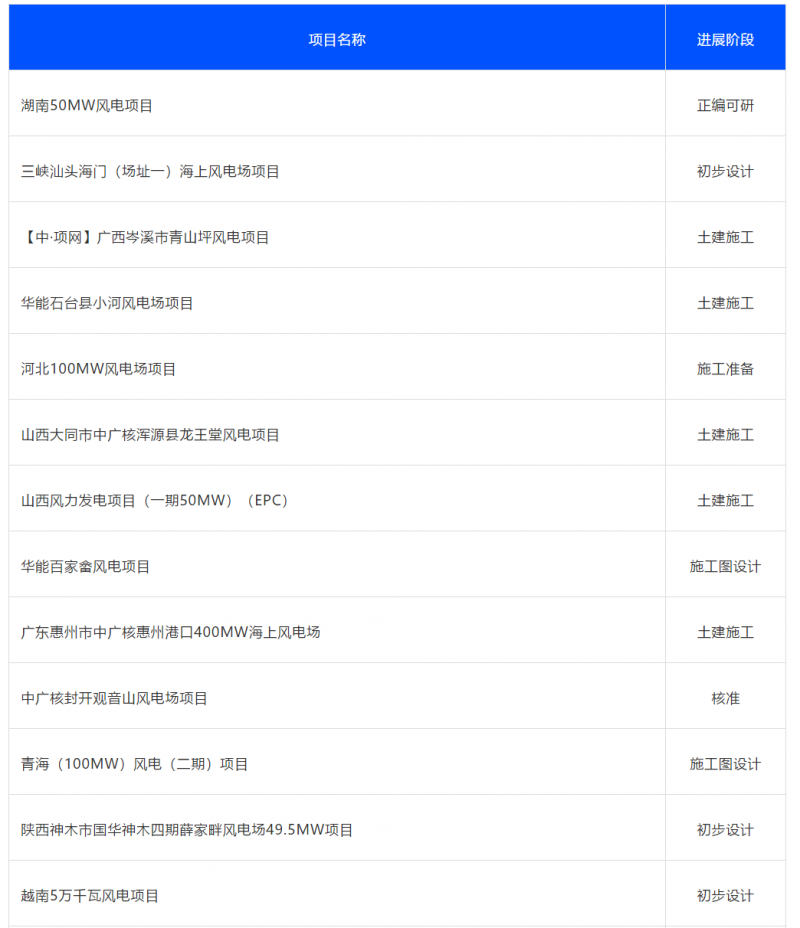The width and height of the screenshot is (800, 928).
Task: Click 山西风力发电项目（一期50MW）（EPC）
Action: point(155,500)
